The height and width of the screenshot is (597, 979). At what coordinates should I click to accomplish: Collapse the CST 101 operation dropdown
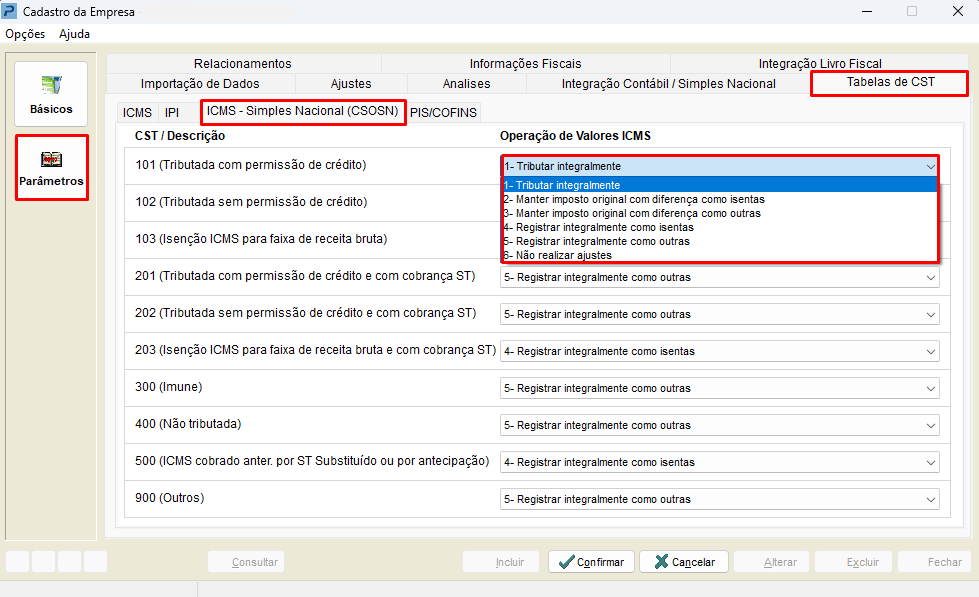(930, 167)
